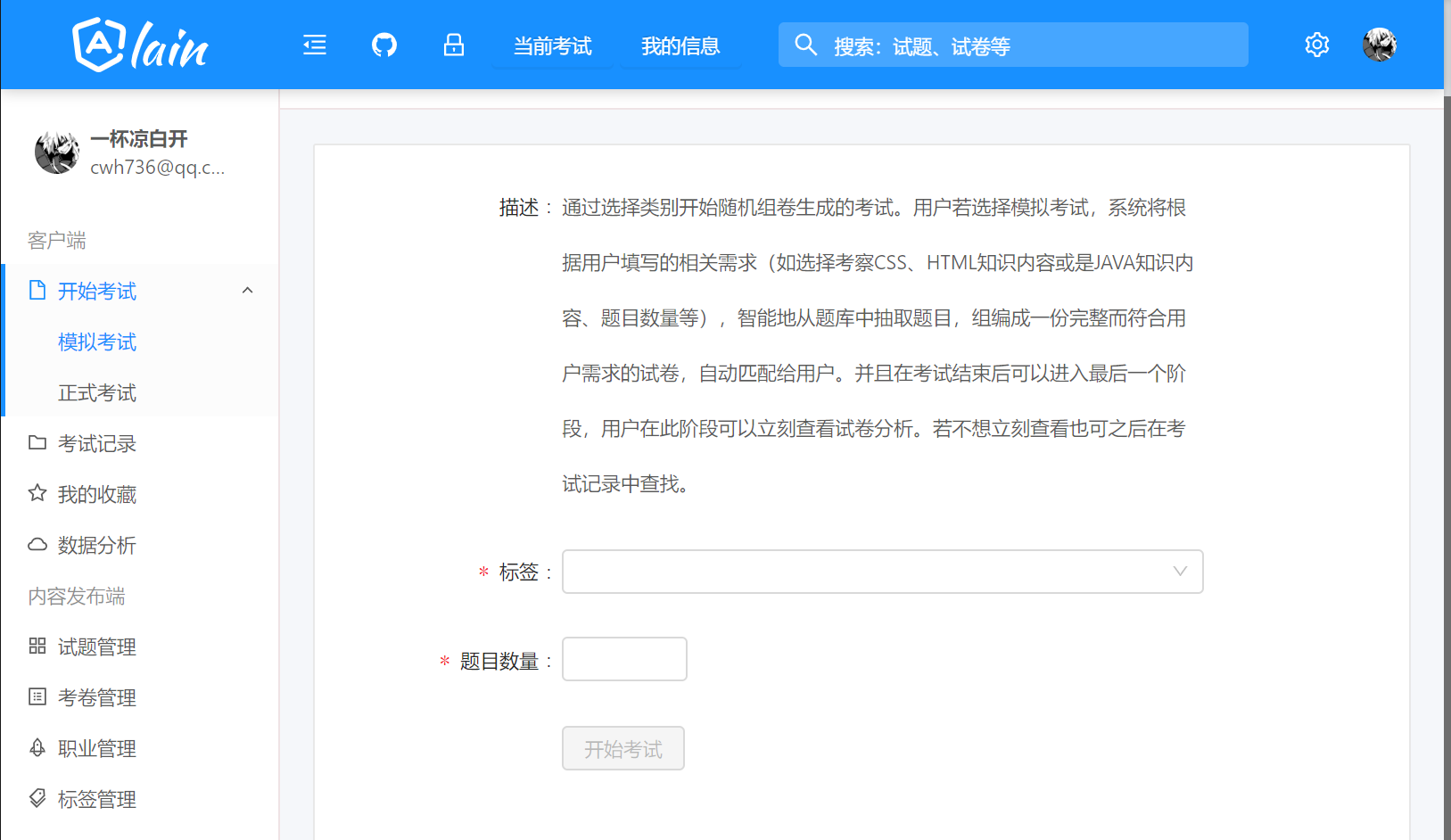Click the search magnifier icon

[x=805, y=45]
